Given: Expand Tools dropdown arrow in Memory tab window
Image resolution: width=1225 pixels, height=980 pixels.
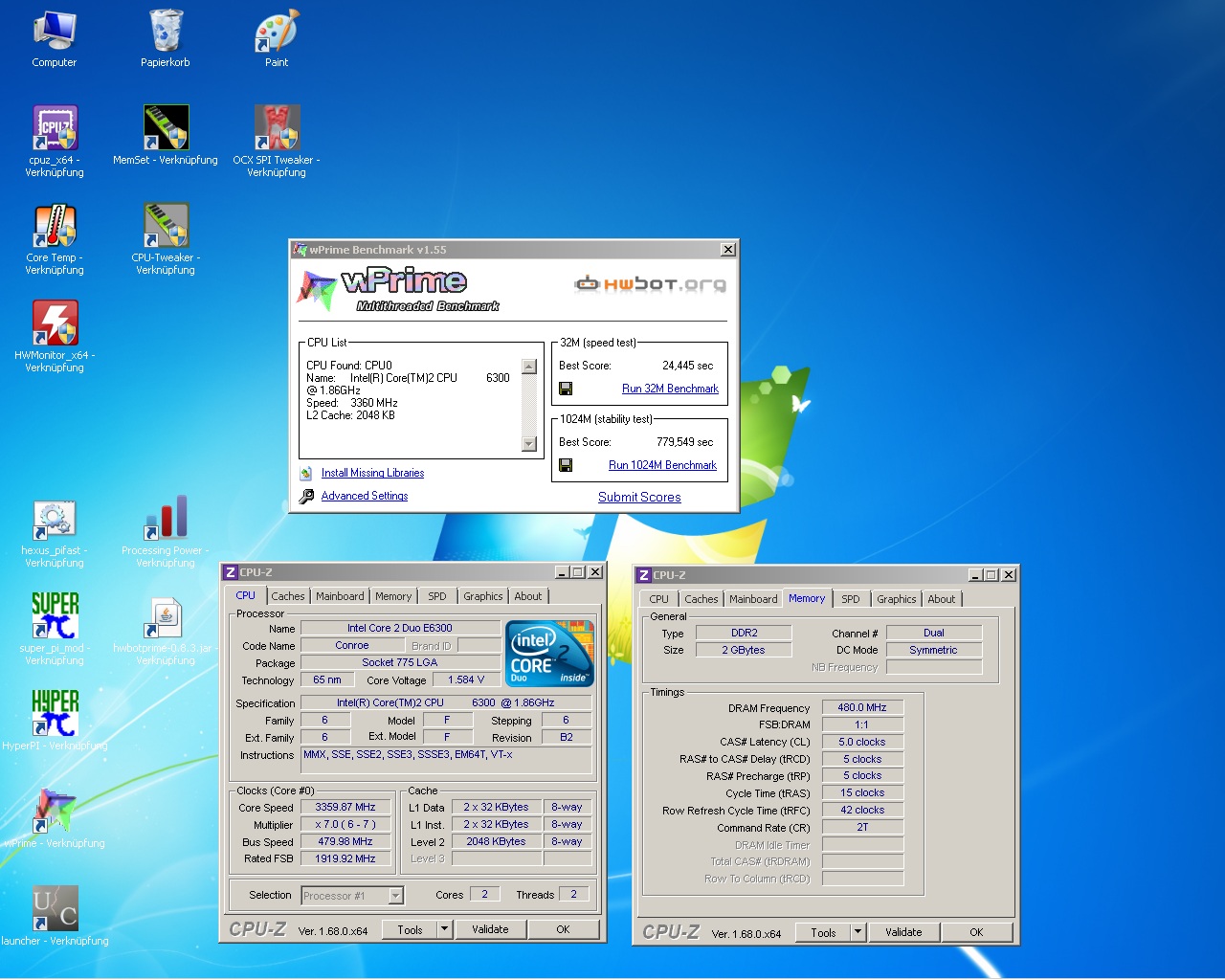Looking at the screenshot, I should pos(857,932).
